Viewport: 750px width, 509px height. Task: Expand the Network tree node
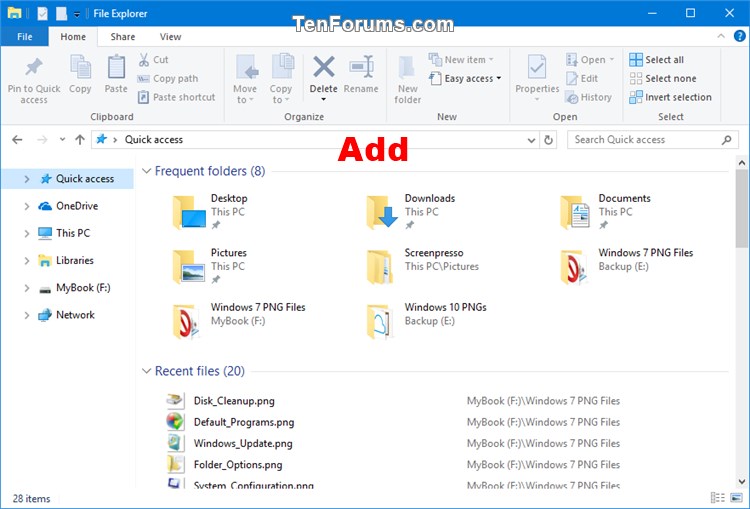pos(27,315)
